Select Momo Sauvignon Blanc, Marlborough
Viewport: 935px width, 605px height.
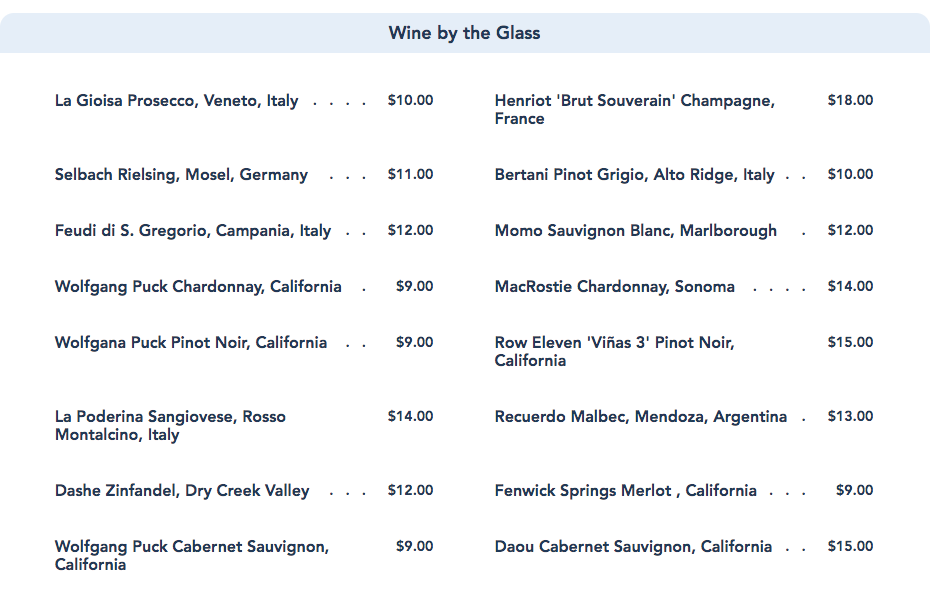[635, 231]
